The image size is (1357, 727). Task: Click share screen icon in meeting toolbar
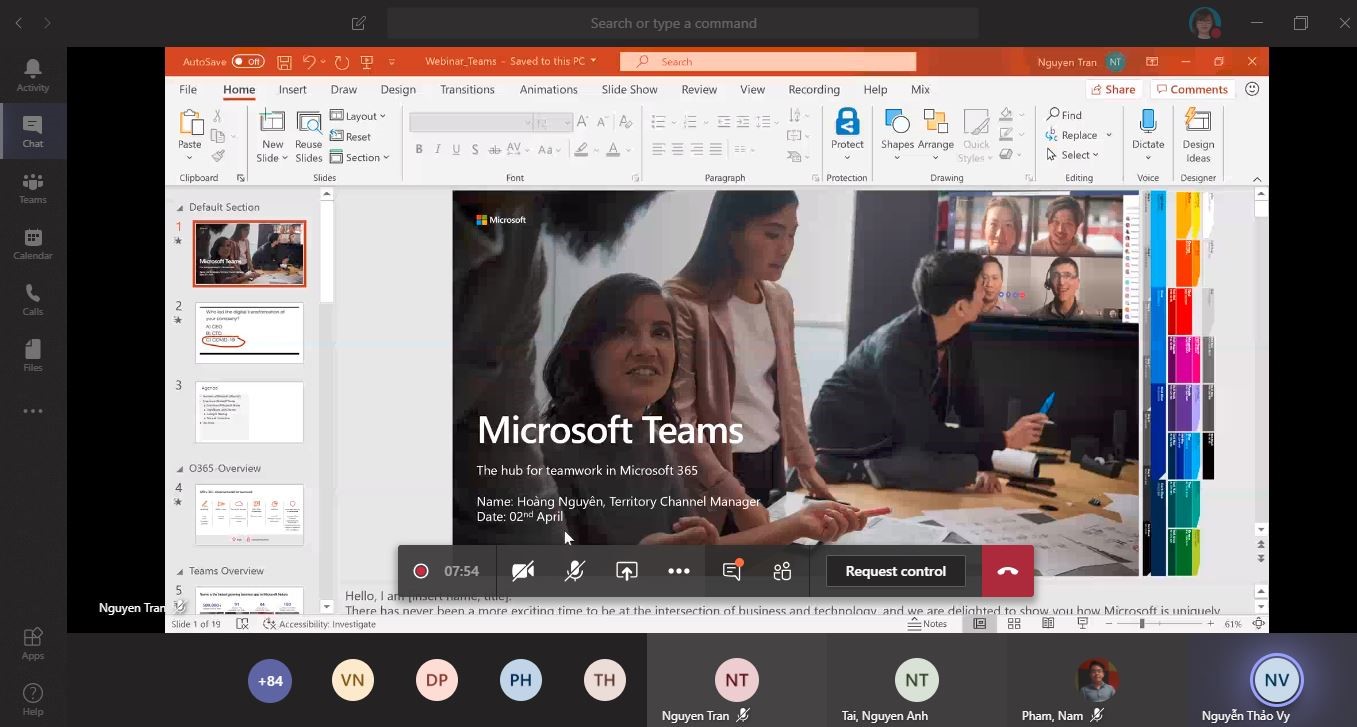pyautogui.click(x=626, y=571)
